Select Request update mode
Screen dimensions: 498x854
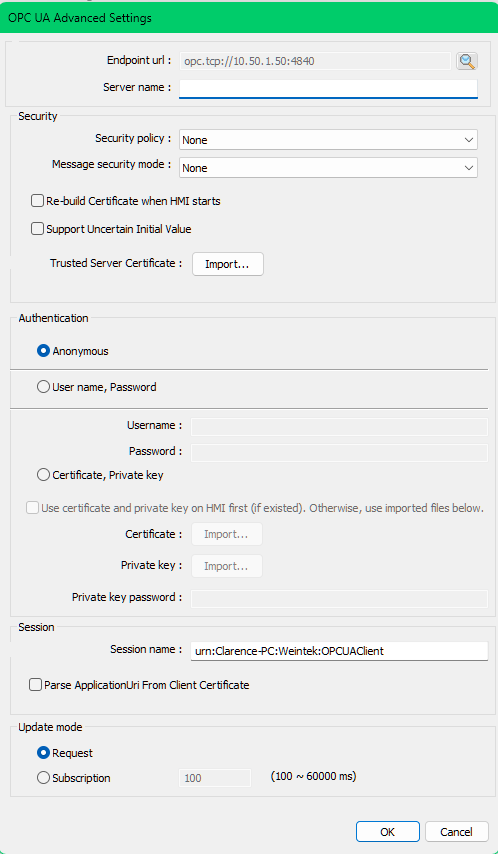(x=43, y=753)
